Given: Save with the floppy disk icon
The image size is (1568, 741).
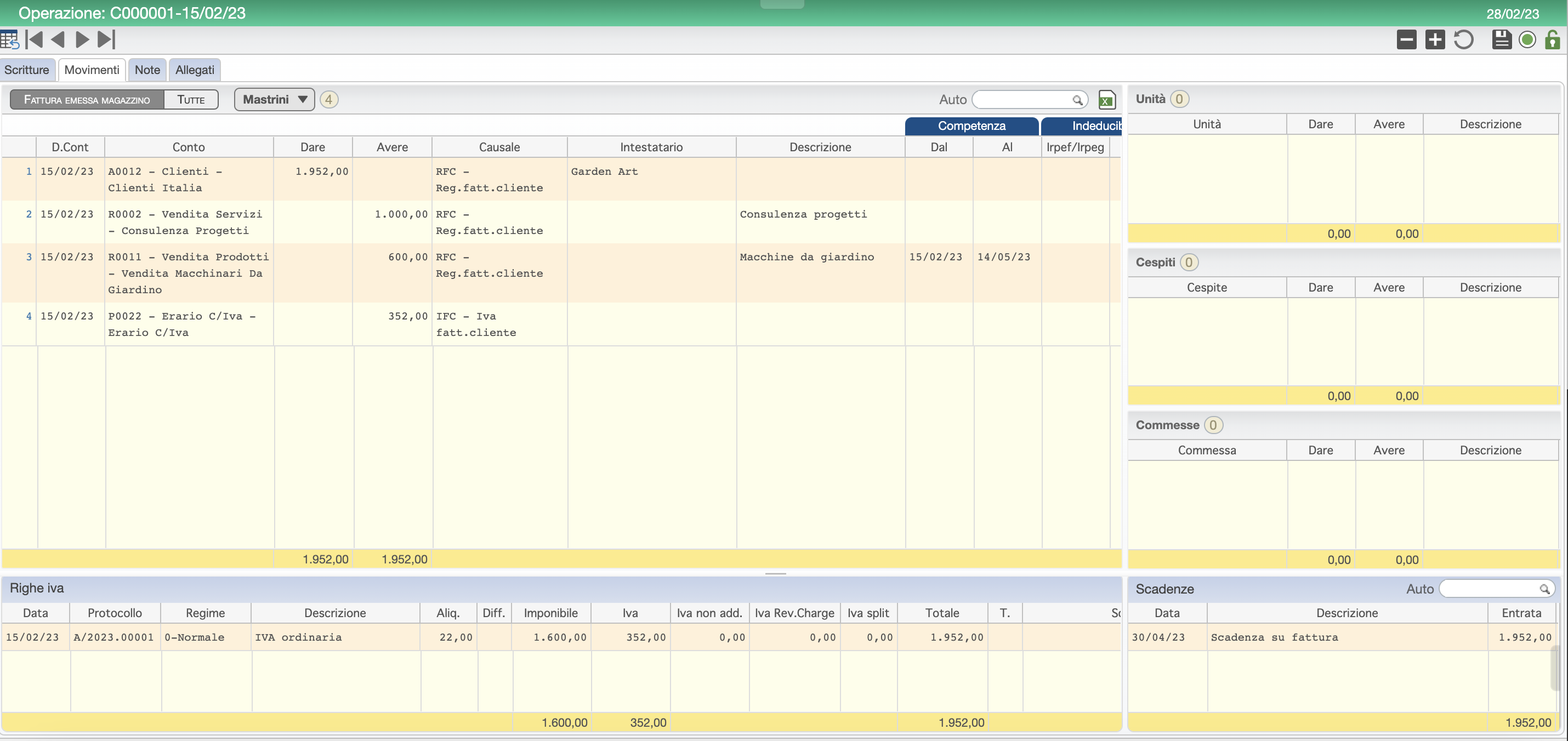Looking at the screenshot, I should coord(1501,40).
